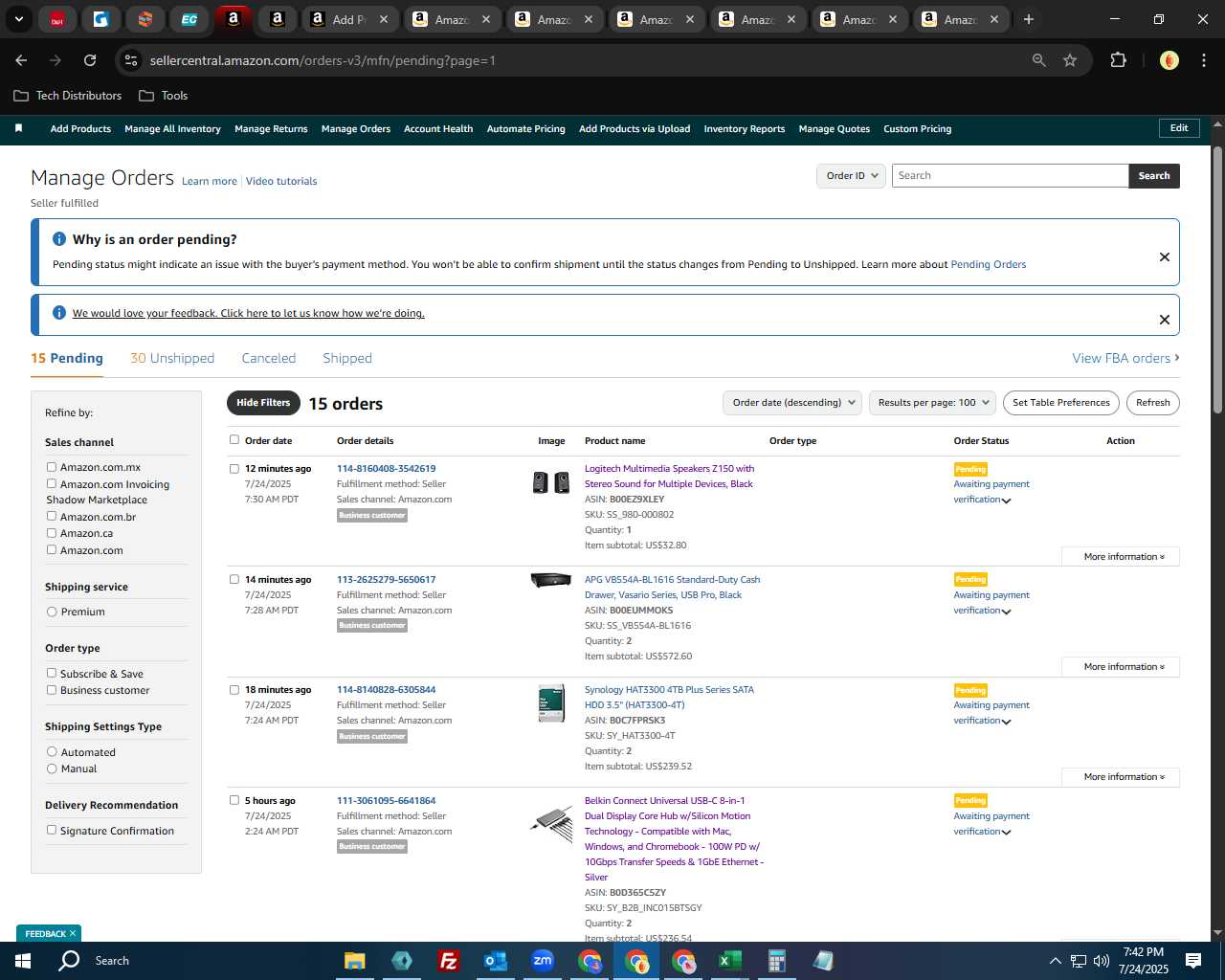Check the Amazon.com.mx sales channel
Screen dimensions: 1225x980
pos(52,467)
